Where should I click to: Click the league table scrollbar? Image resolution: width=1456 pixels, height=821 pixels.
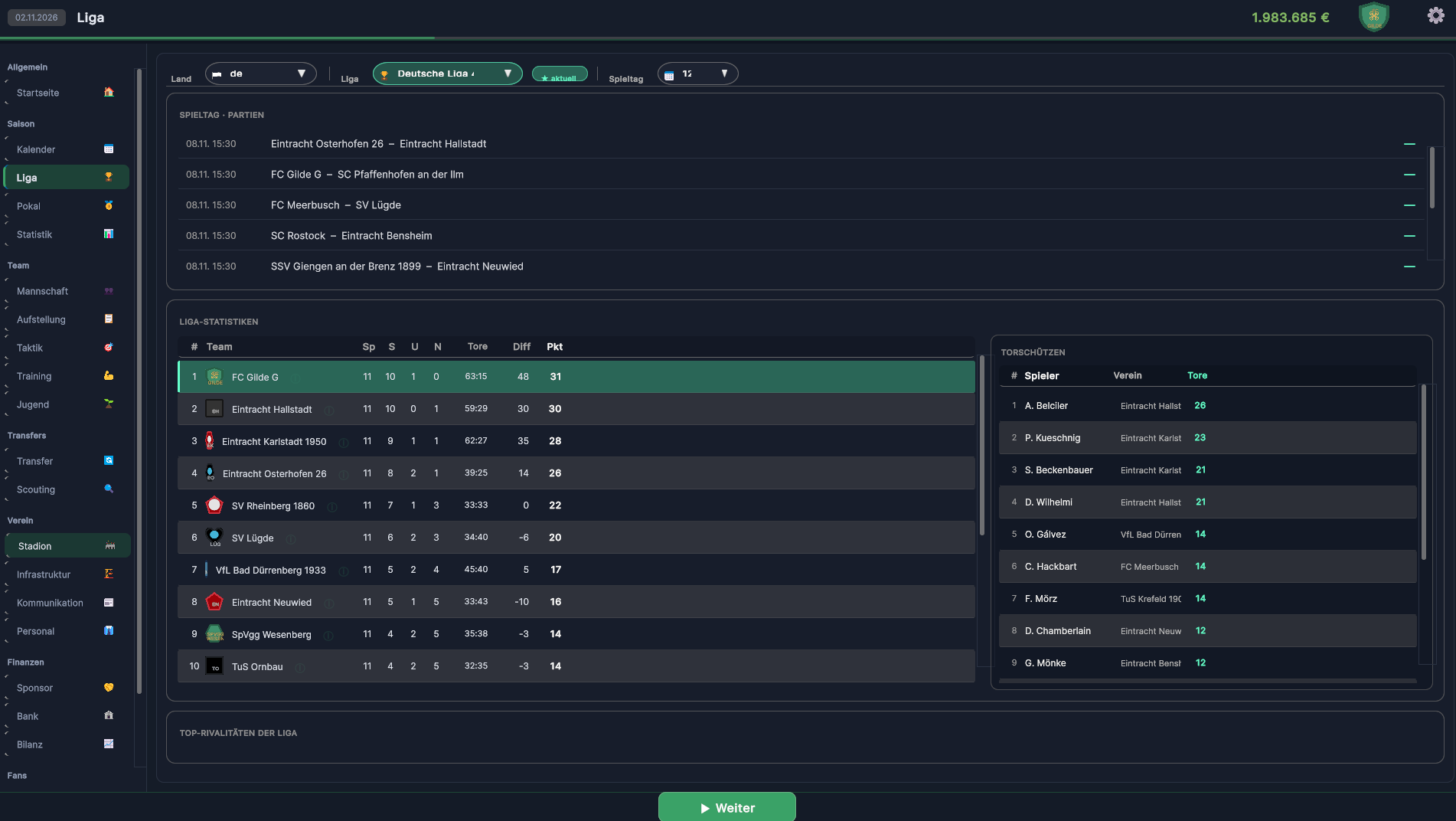pyautogui.click(x=982, y=445)
